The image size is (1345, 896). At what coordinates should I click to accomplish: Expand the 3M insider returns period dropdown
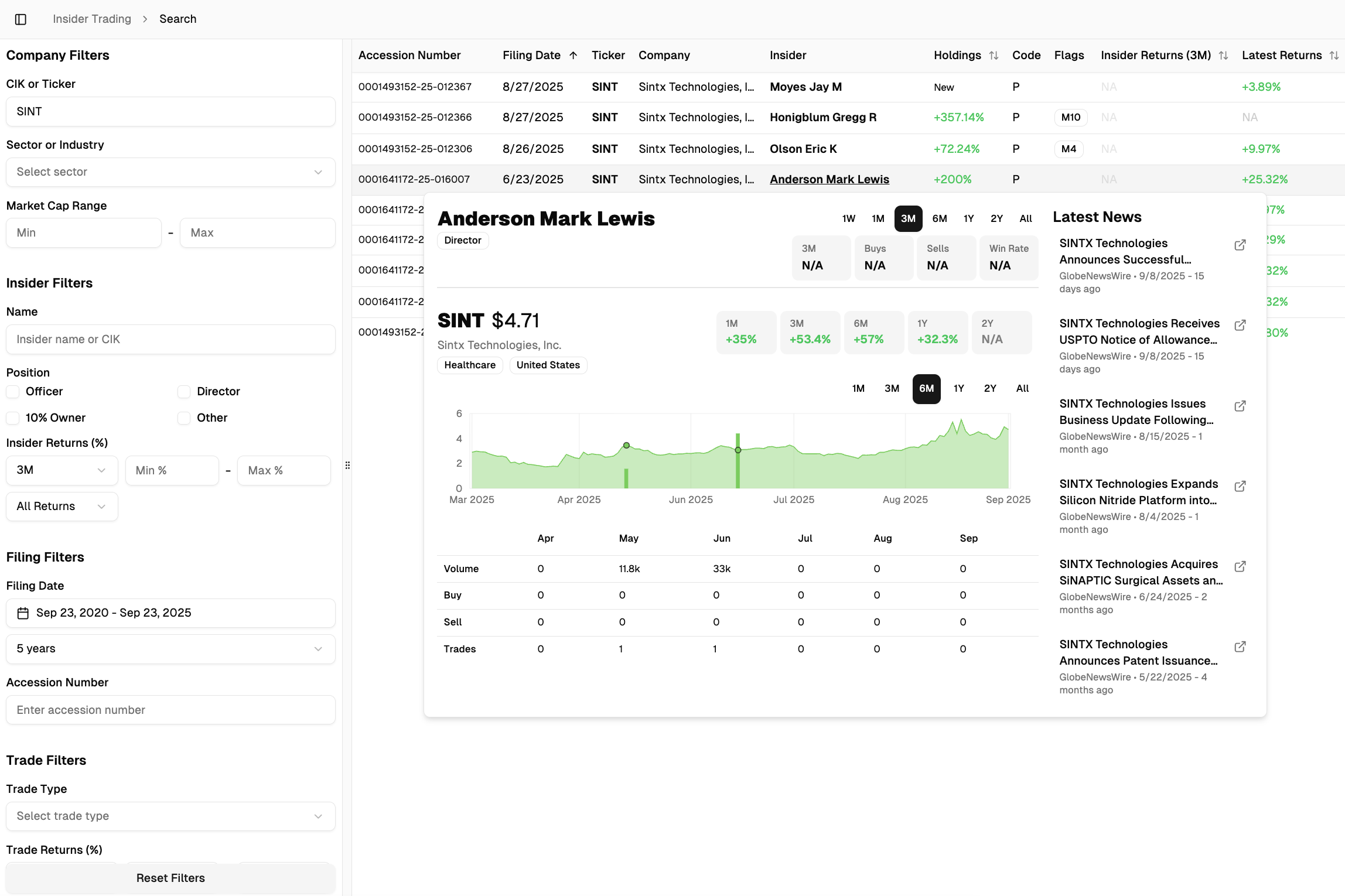(62, 470)
